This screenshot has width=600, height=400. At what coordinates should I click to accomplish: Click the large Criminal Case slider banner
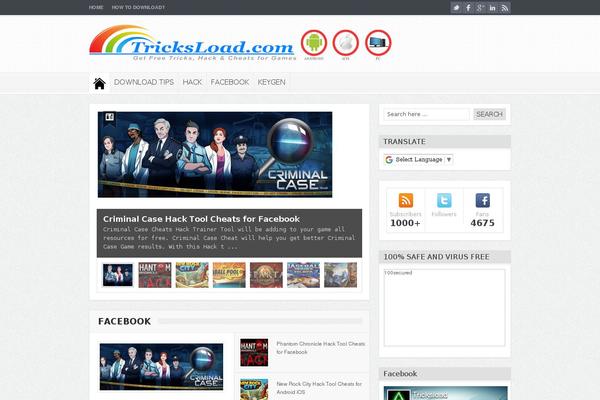(215, 155)
